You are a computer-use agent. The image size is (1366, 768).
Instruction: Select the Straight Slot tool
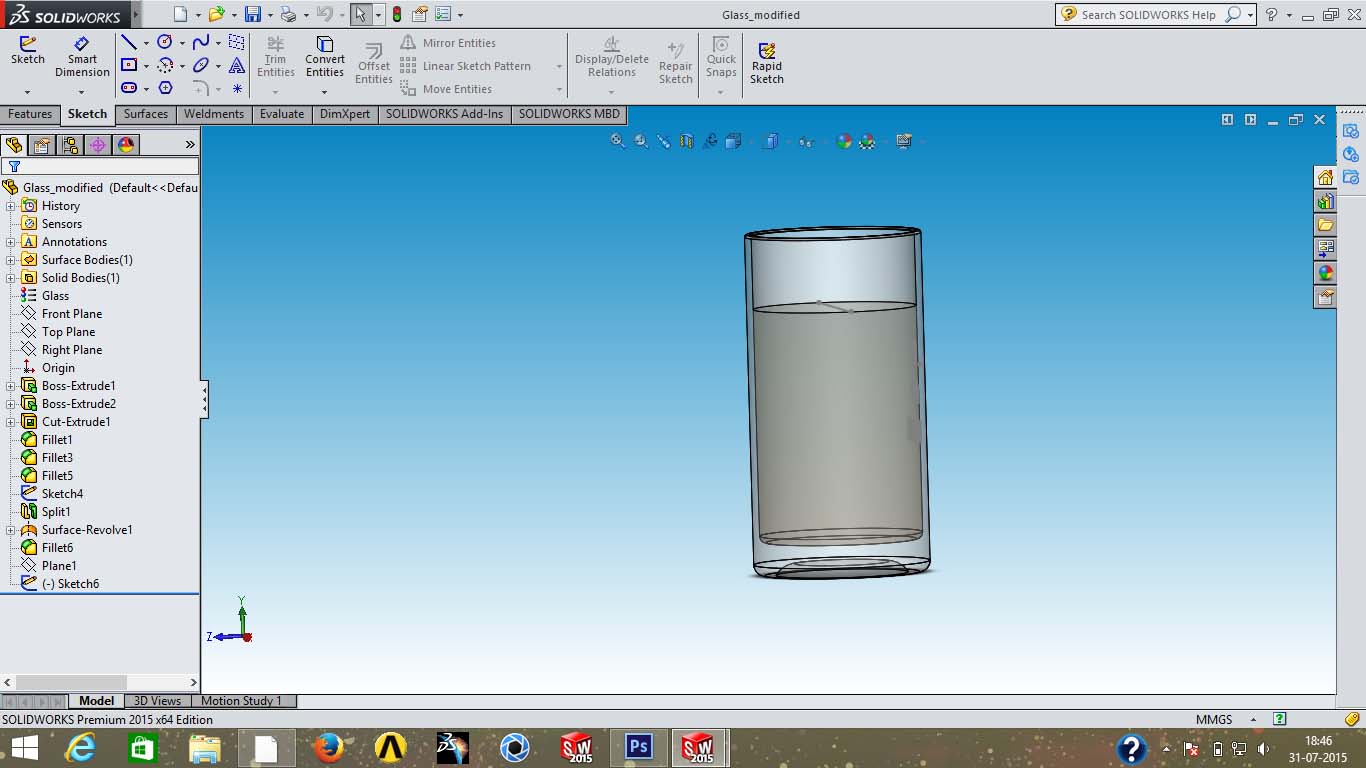point(129,88)
